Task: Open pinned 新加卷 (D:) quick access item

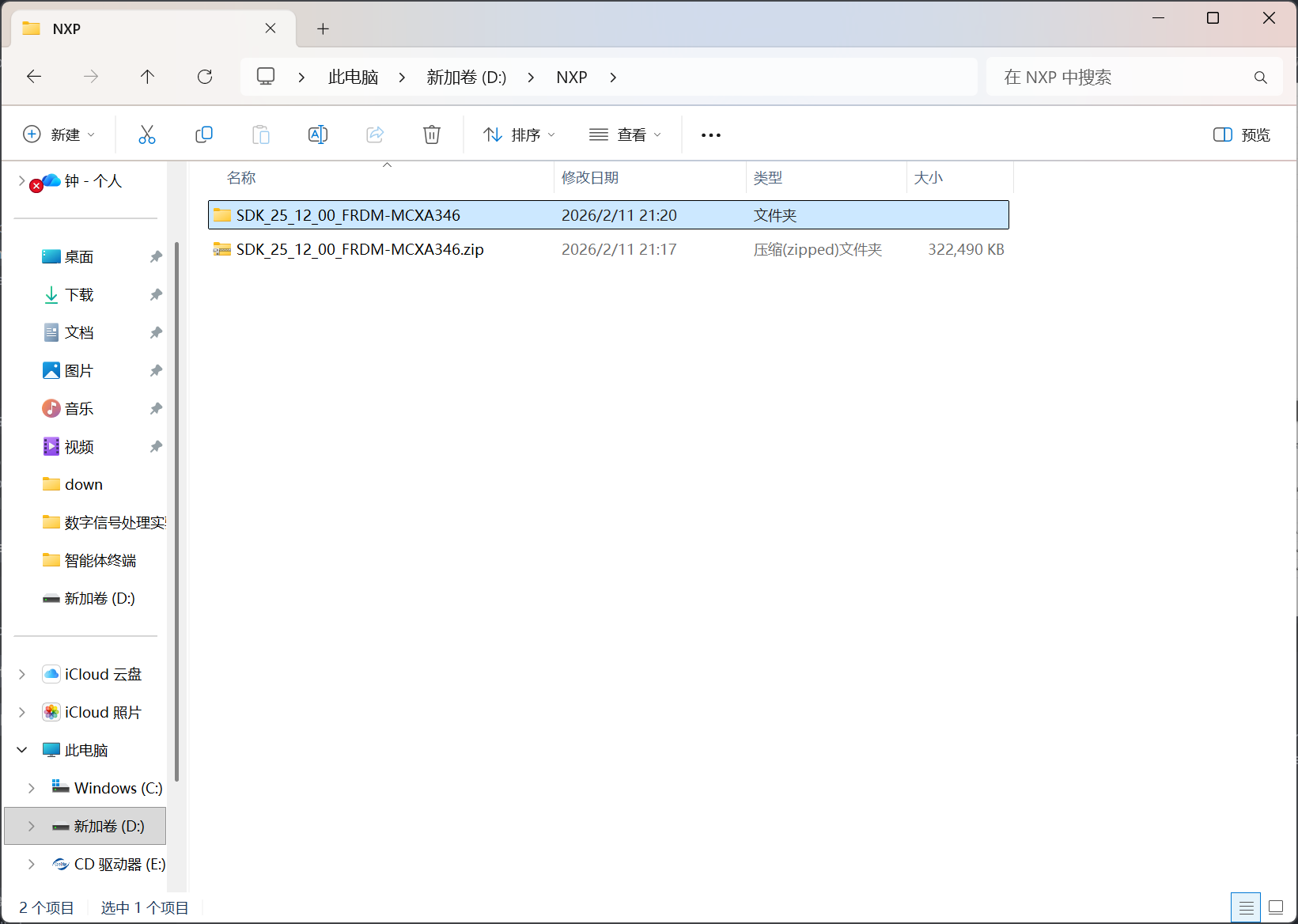Action: click(100, 599)
